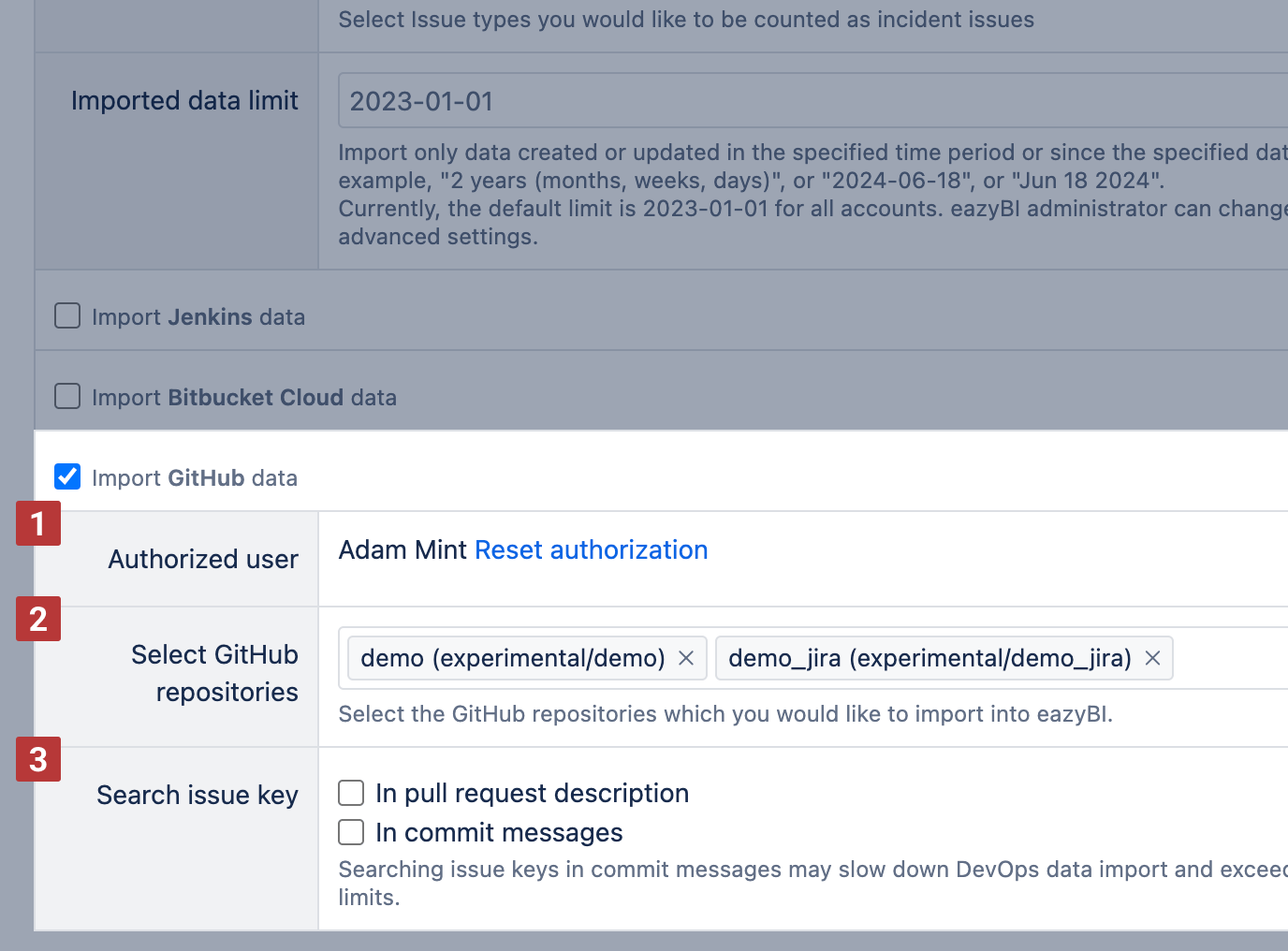Screen dimensions: 1288x951
Task: Click the Imported data limit label
Action: [x=184, y=101]
